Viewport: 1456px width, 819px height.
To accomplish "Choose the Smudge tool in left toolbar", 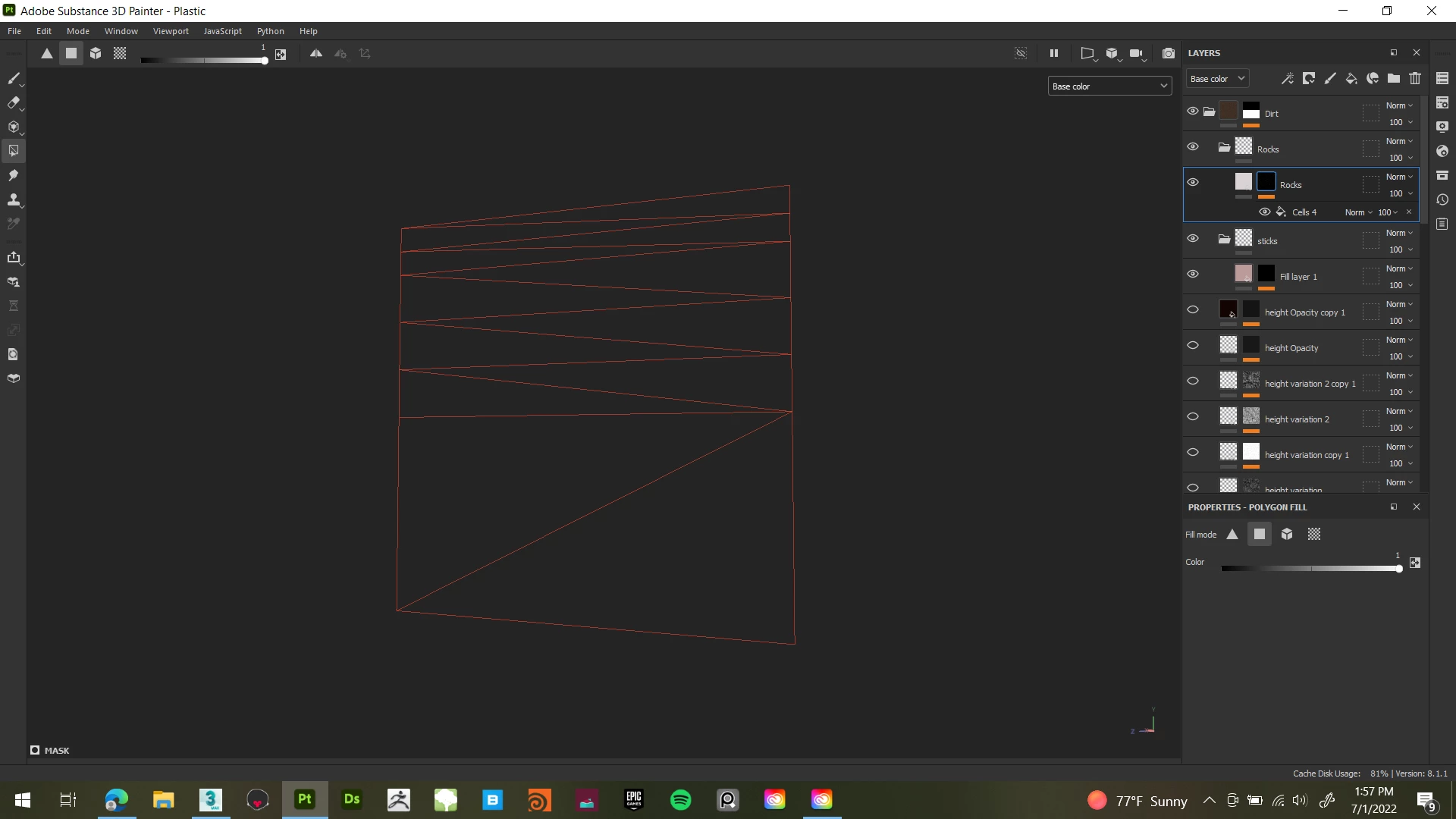I will (13, 175).
